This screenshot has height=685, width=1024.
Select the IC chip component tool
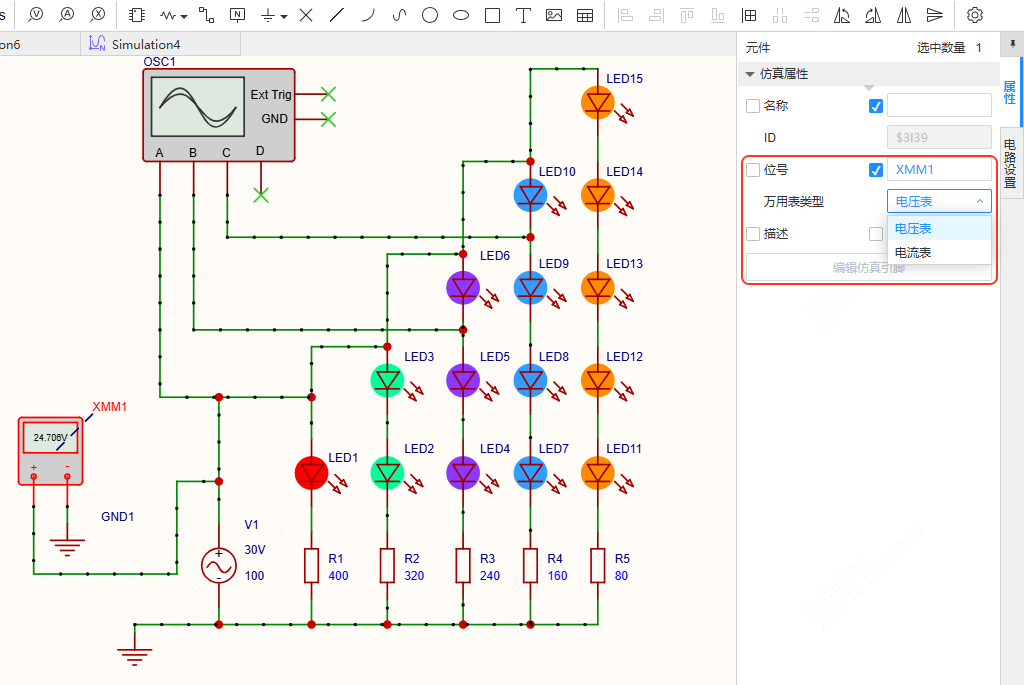[137, 15]
